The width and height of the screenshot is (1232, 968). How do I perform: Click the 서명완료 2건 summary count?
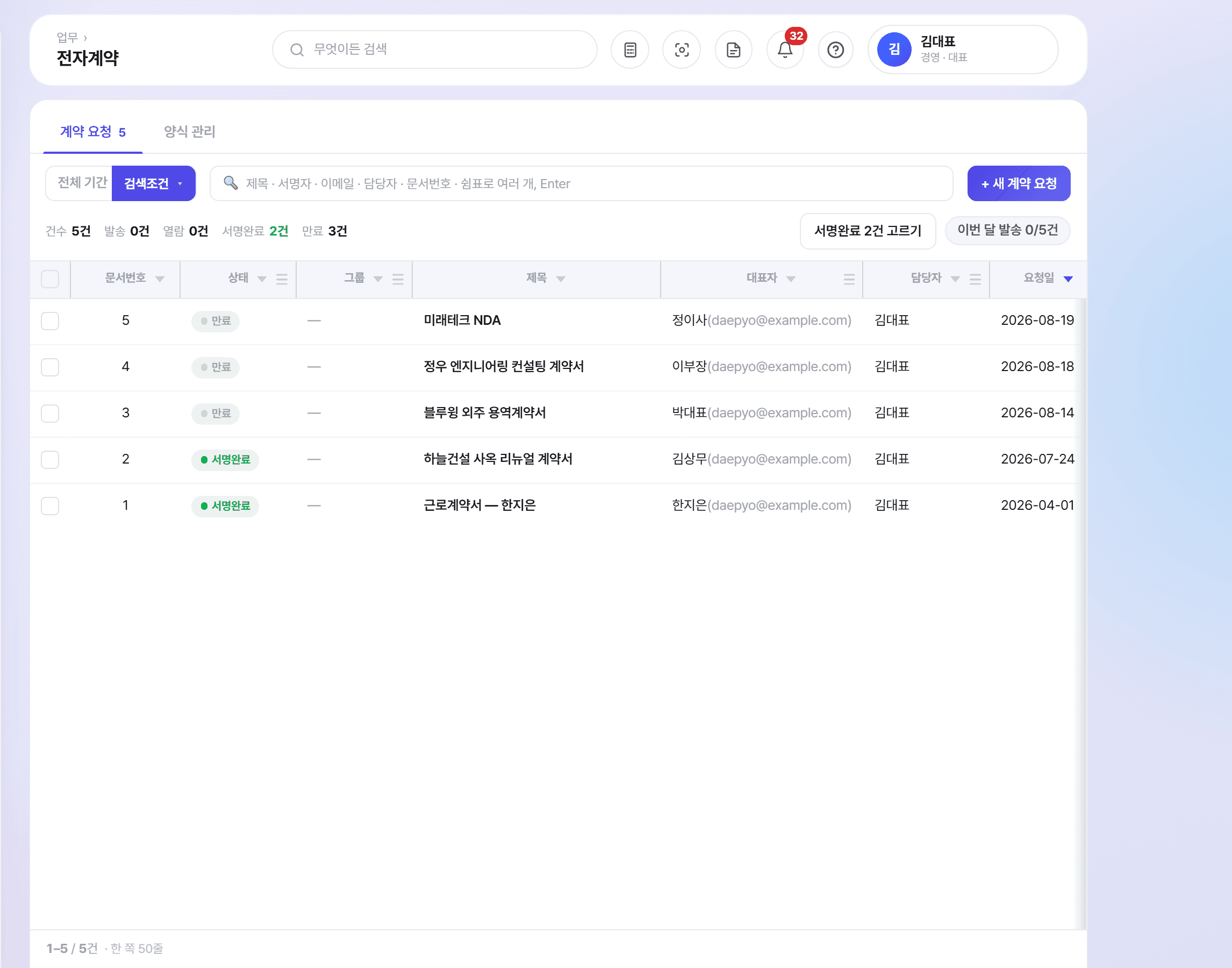click(255, 231)
